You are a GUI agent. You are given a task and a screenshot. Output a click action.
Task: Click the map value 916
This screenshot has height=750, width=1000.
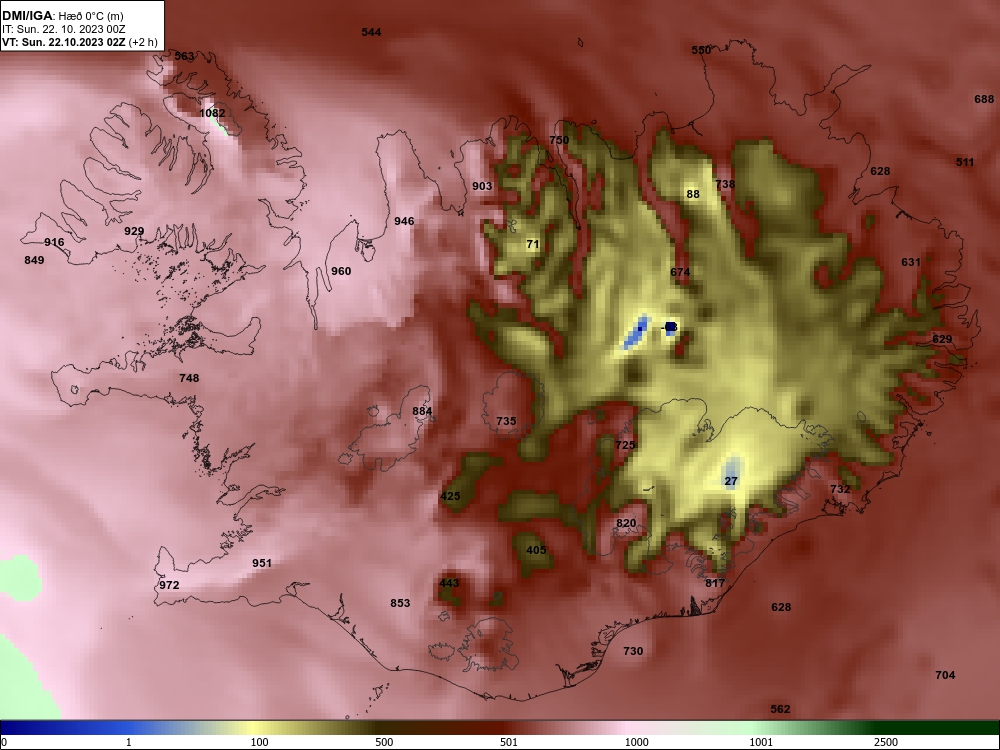(x=54, y=242)
